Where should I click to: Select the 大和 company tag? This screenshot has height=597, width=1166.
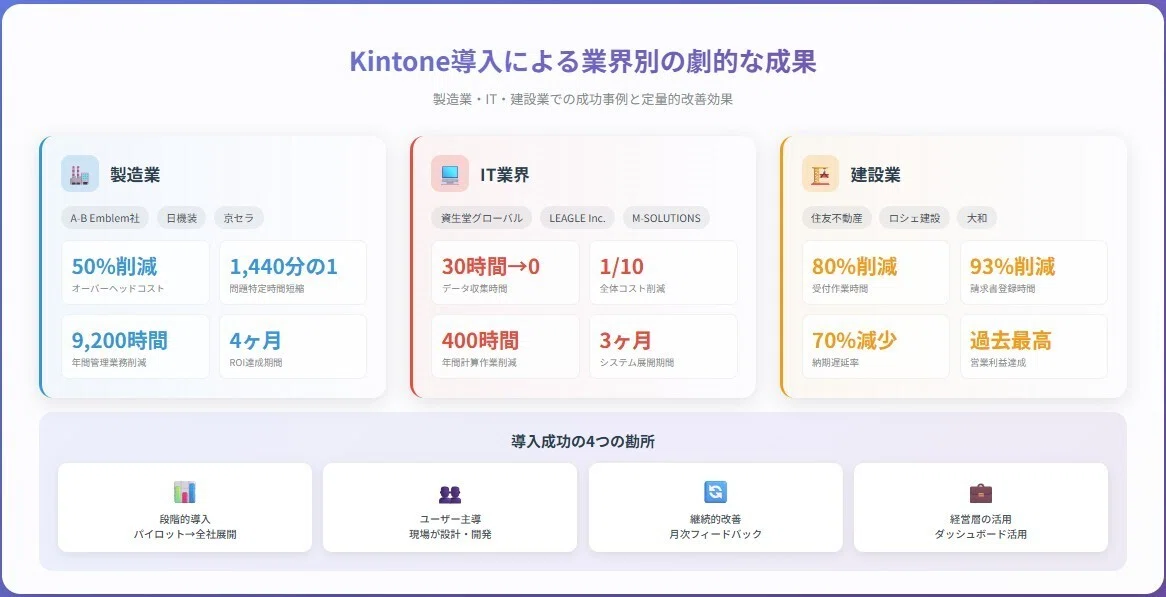point(976,218)
